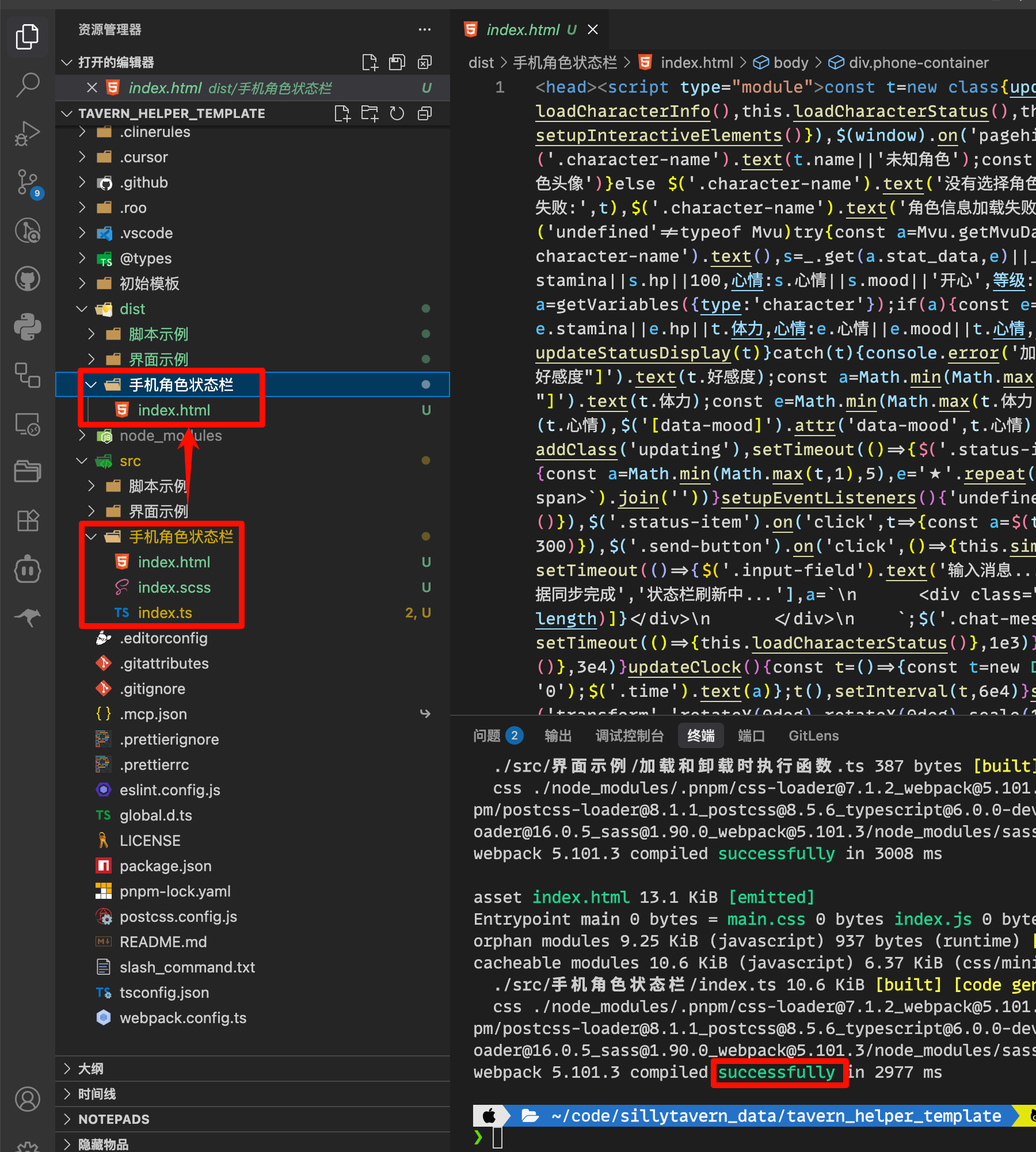Click 手机角色状态栏 in the breadcrumb
The image size is (1036, 1152).
tap(565, 62)
